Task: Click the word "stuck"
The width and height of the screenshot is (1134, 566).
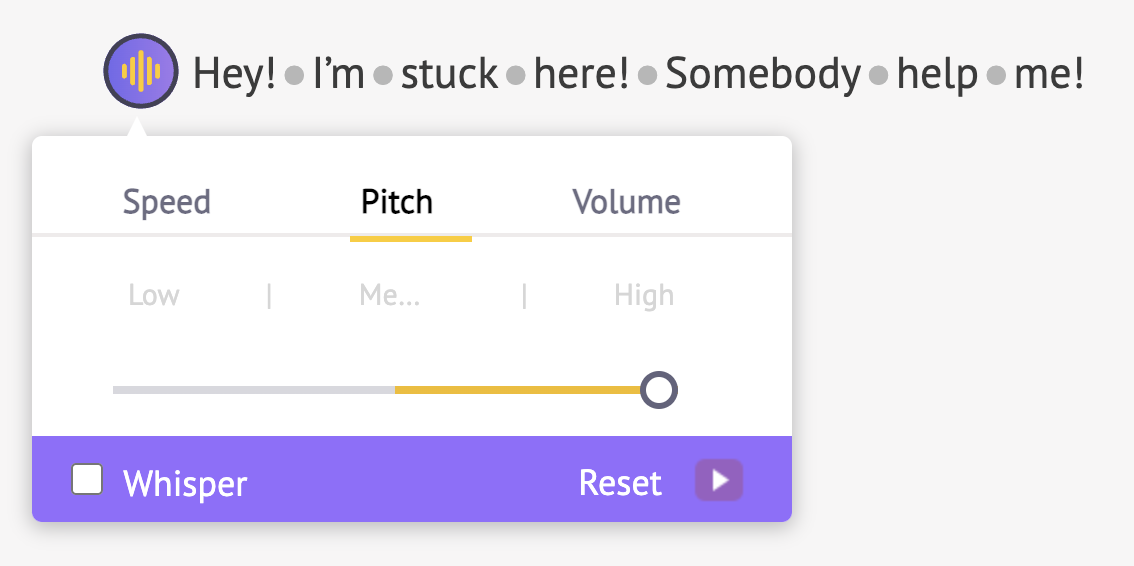Action: click(x=449, y=74)
